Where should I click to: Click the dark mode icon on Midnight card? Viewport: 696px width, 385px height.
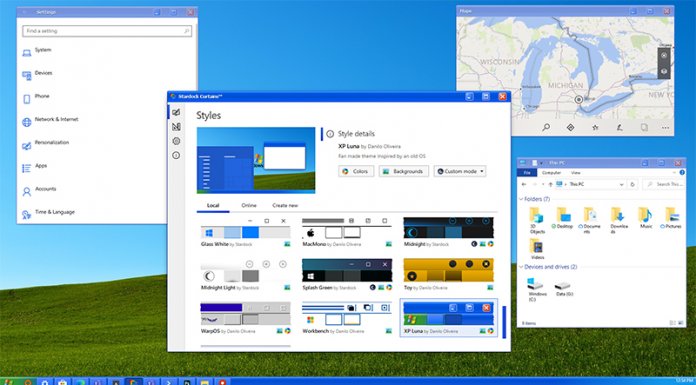pos(474,244)
